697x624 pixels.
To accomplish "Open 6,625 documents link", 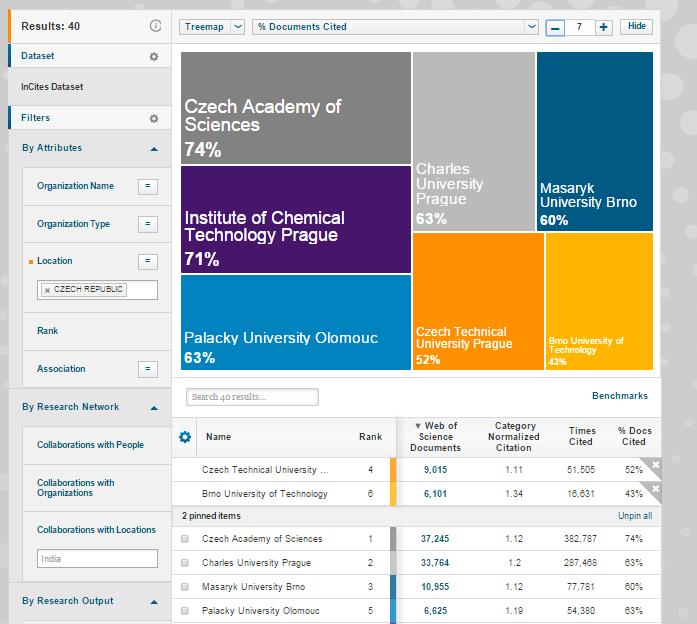I will [x=435, y=611].
